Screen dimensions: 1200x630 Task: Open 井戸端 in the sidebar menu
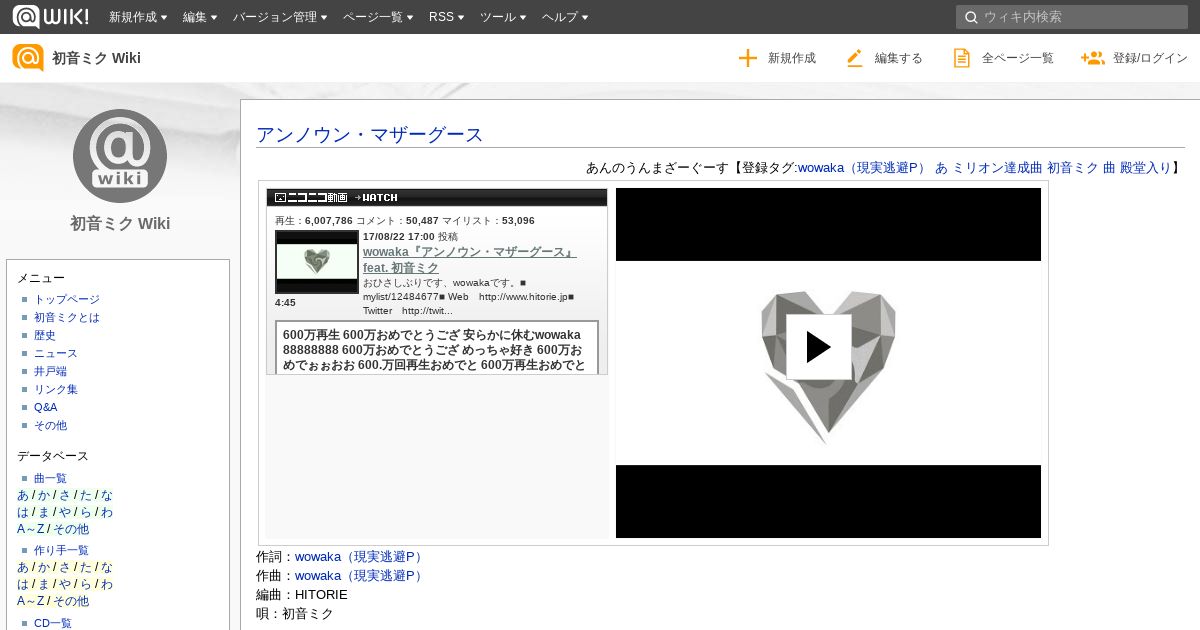[50, 371]
